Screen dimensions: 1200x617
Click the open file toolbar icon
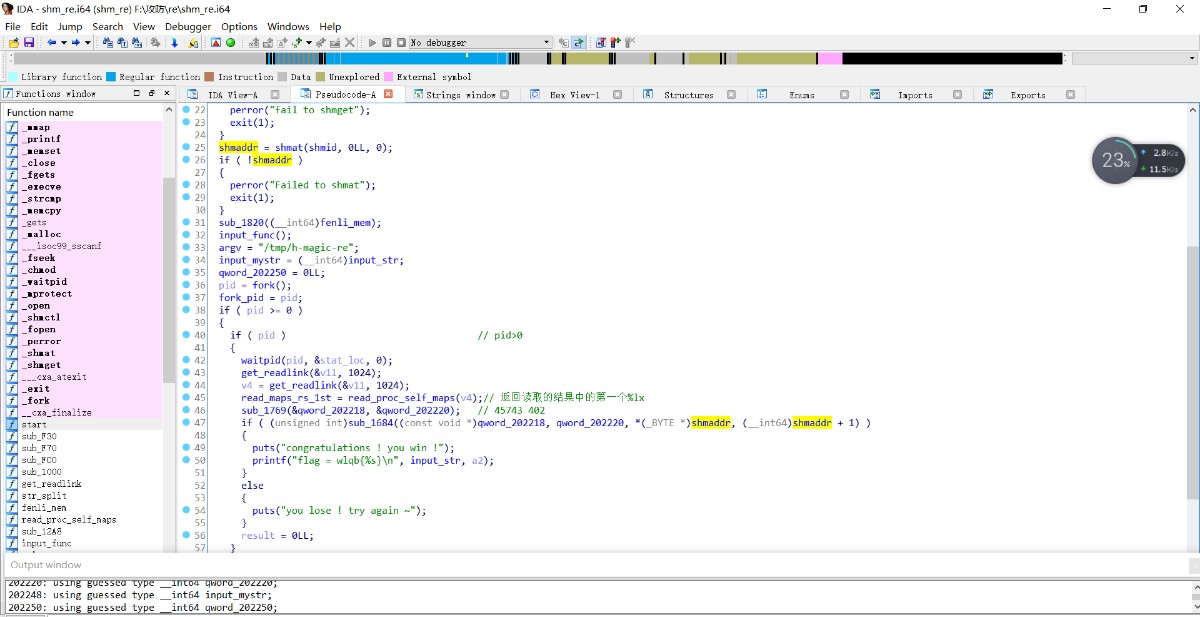pyautogui.click(x=14, y=43)
